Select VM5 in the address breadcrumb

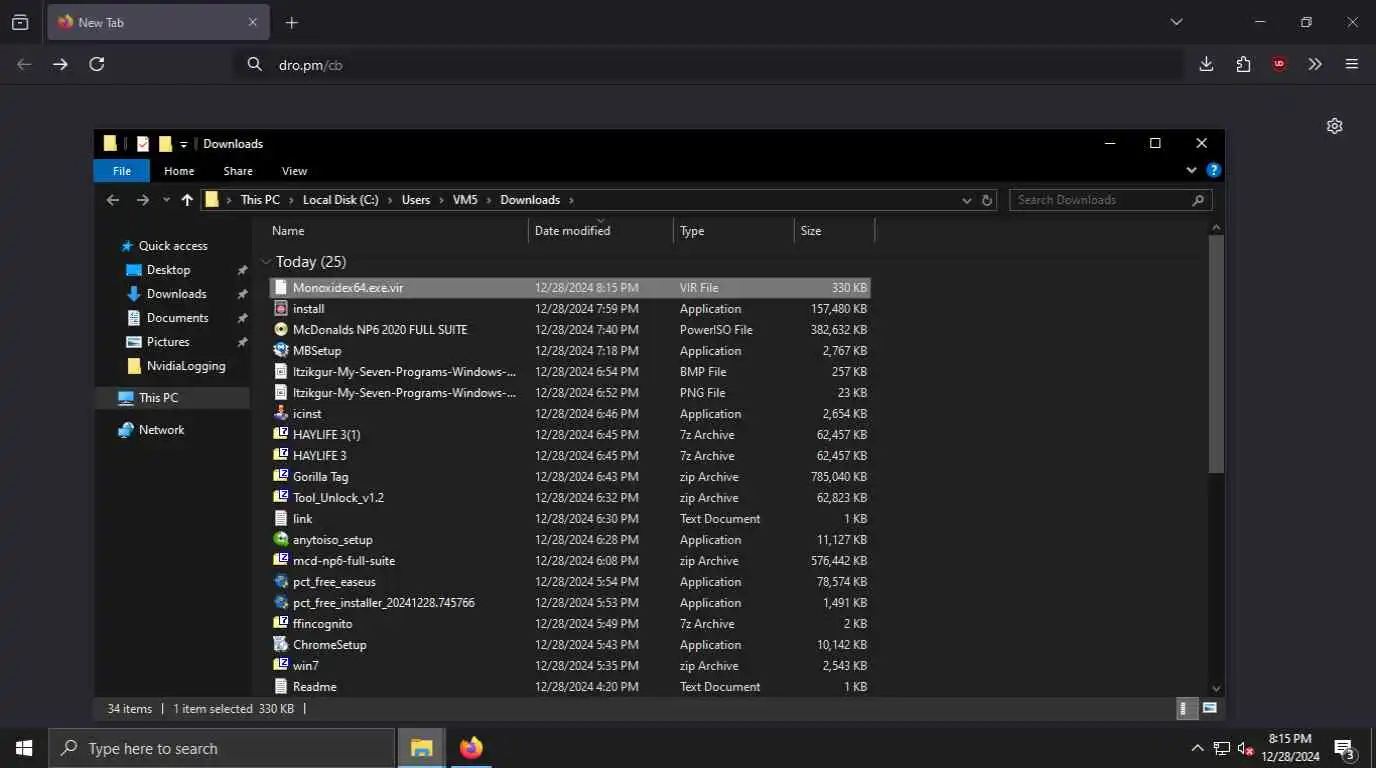[465, 200]
